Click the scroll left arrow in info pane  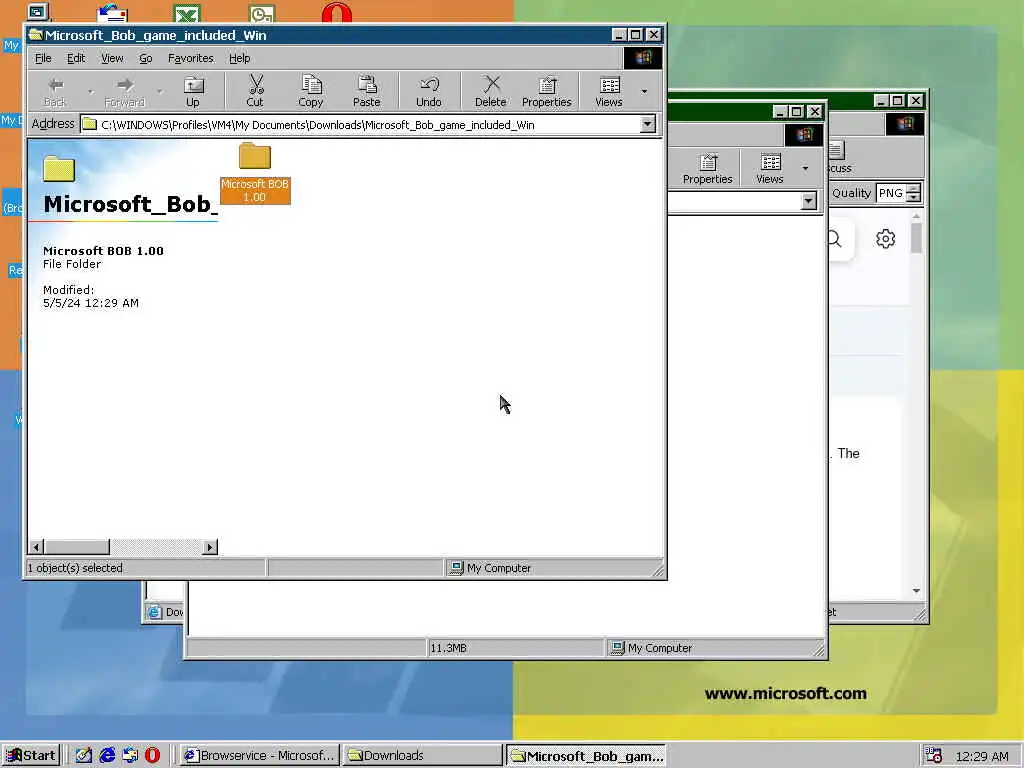(x=36, y=547)
